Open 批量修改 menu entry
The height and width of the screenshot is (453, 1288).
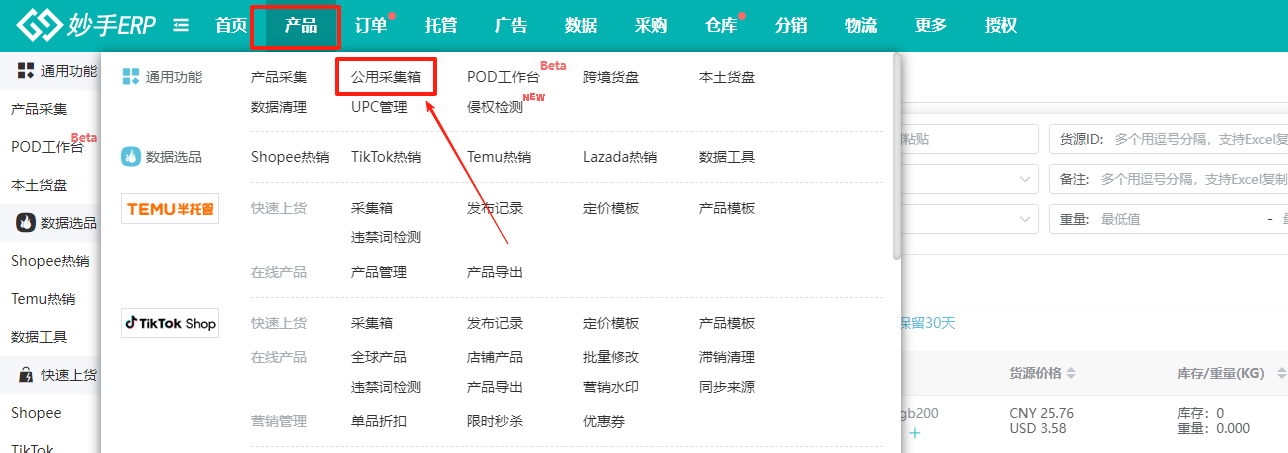(x=611, y=357)
